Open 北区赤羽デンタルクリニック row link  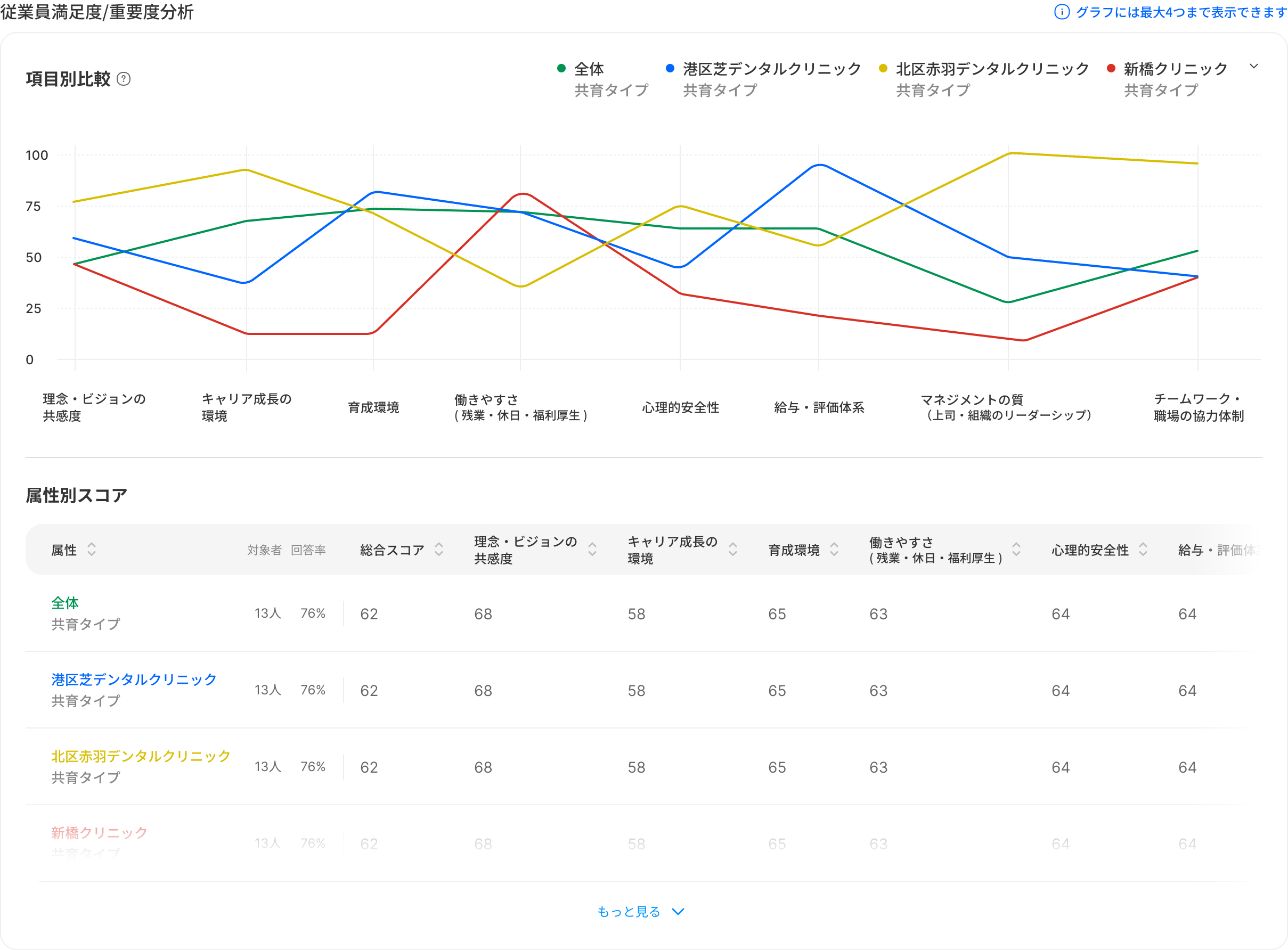pos(141,756)
